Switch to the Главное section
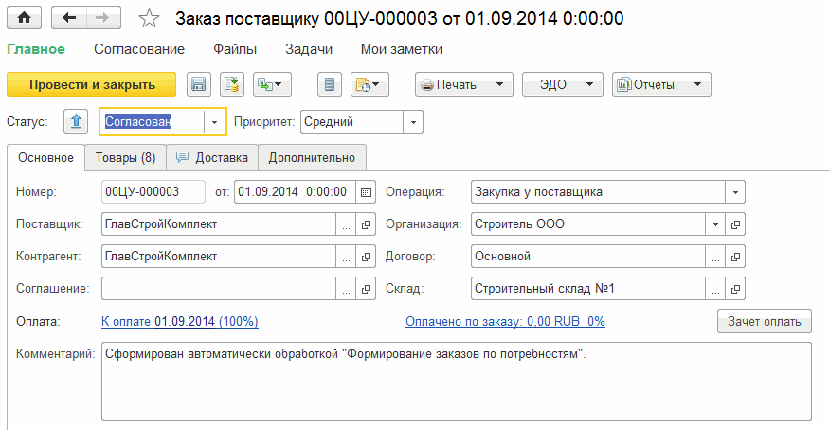 click(36, 49)
